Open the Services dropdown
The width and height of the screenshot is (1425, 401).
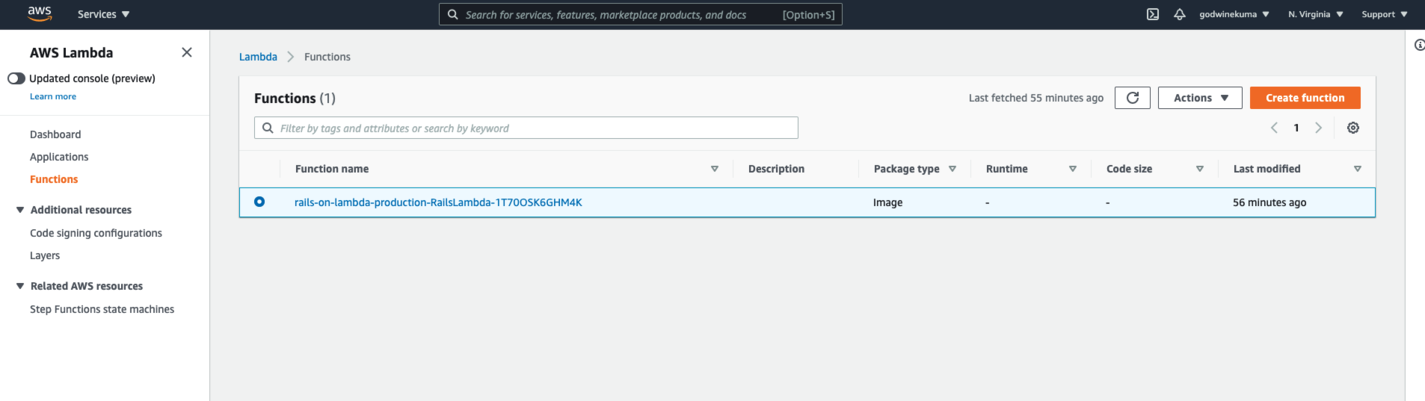(104, 14)
